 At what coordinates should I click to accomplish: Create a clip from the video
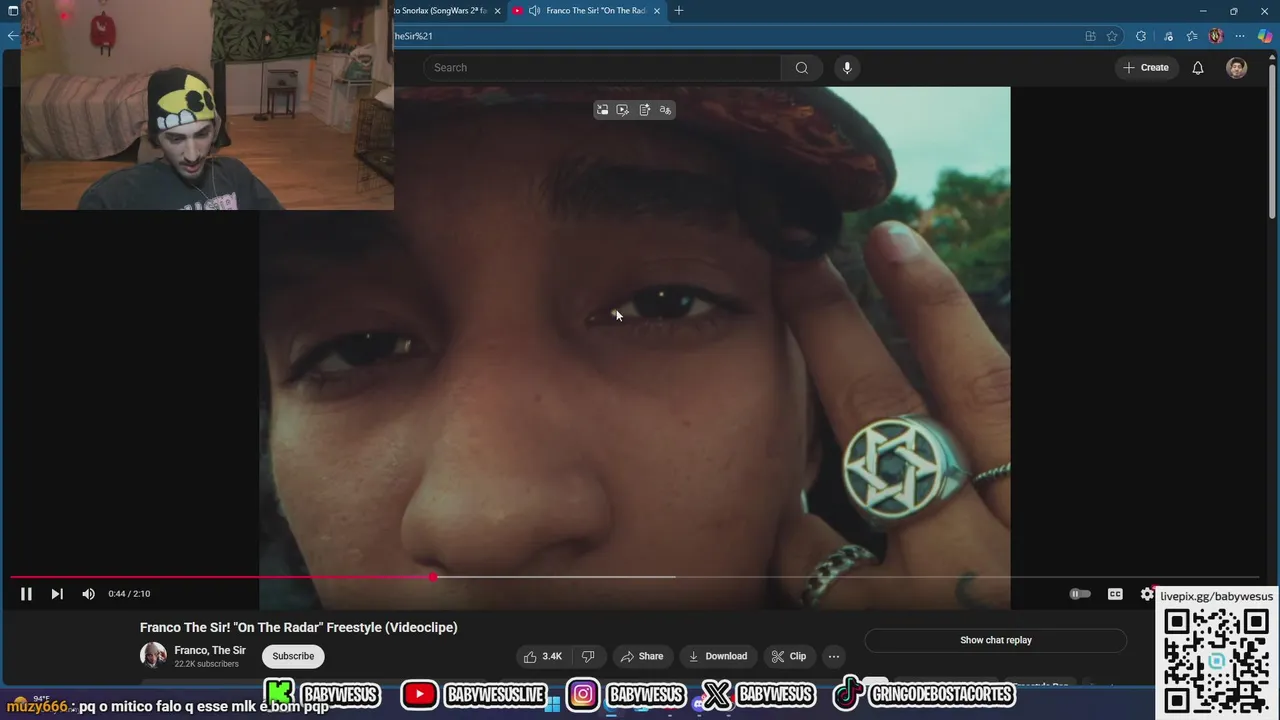[788, 656]
